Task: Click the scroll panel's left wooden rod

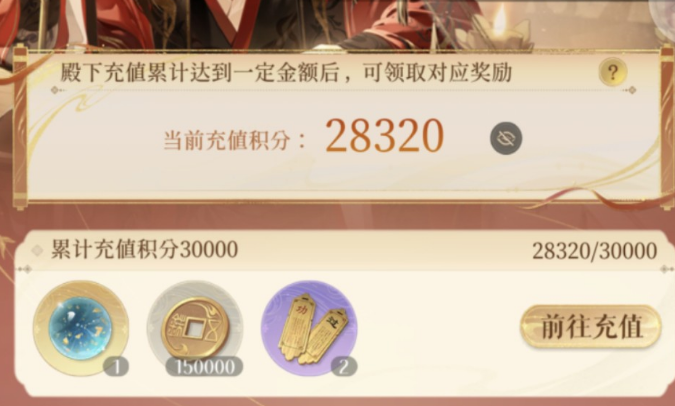Action: click(x=19, y=128)
